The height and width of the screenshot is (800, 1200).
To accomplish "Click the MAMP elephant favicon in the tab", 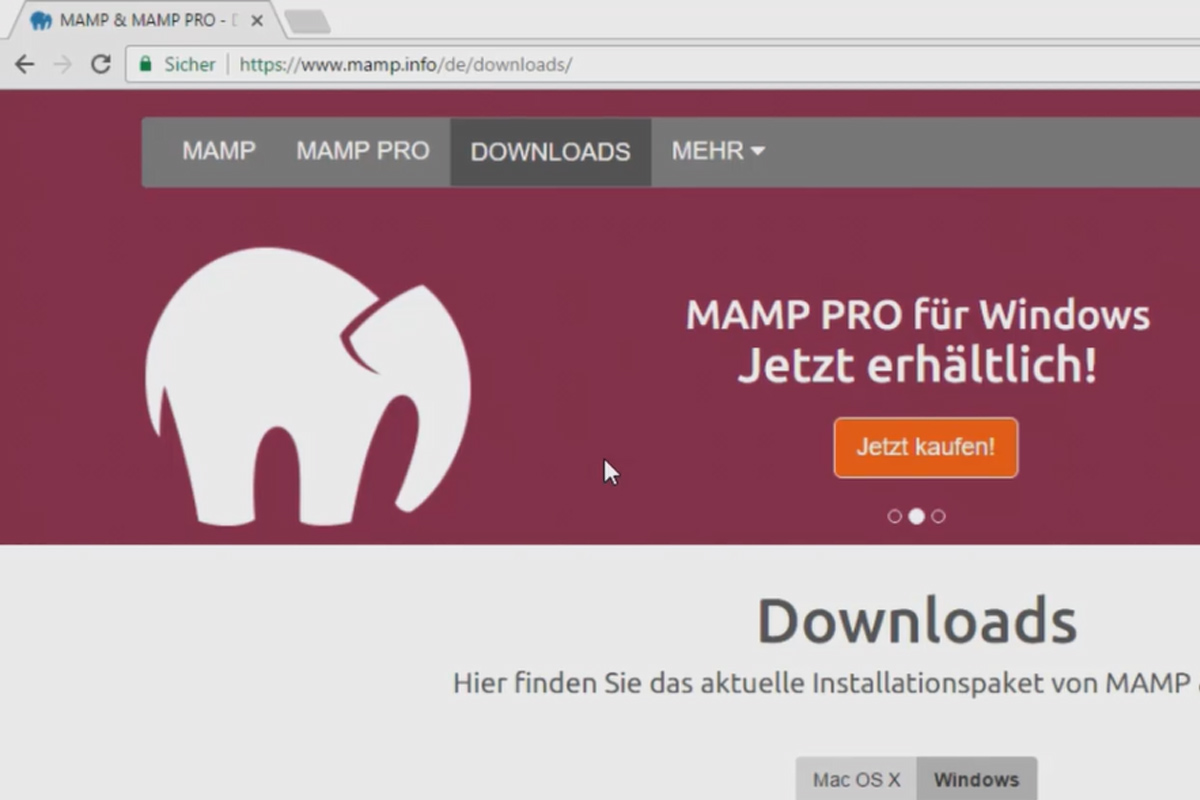I will (x=41, y=20).
